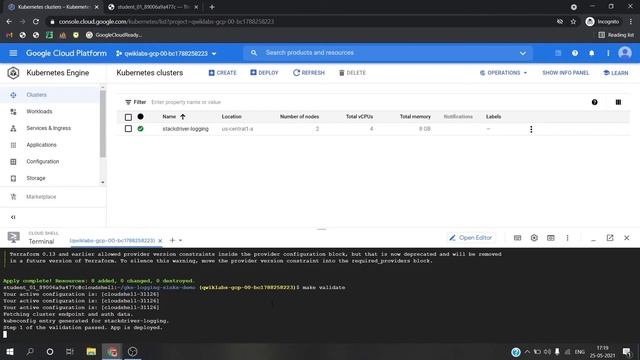The width and height of the screenshot is (640, 360).
Task: Click the DELETE button
Action: point(352,73)
